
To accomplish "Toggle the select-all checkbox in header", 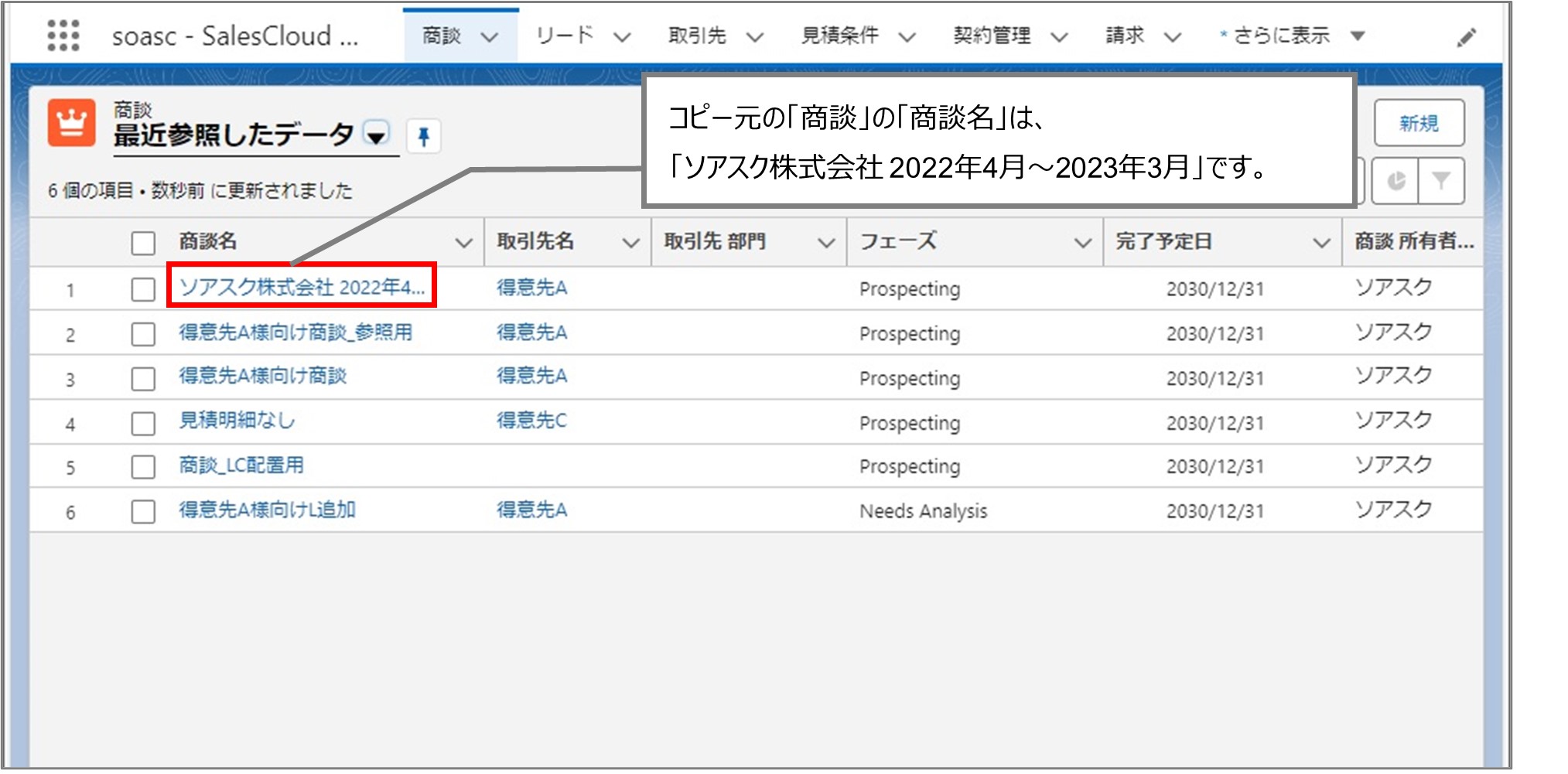I will (143, 243).
